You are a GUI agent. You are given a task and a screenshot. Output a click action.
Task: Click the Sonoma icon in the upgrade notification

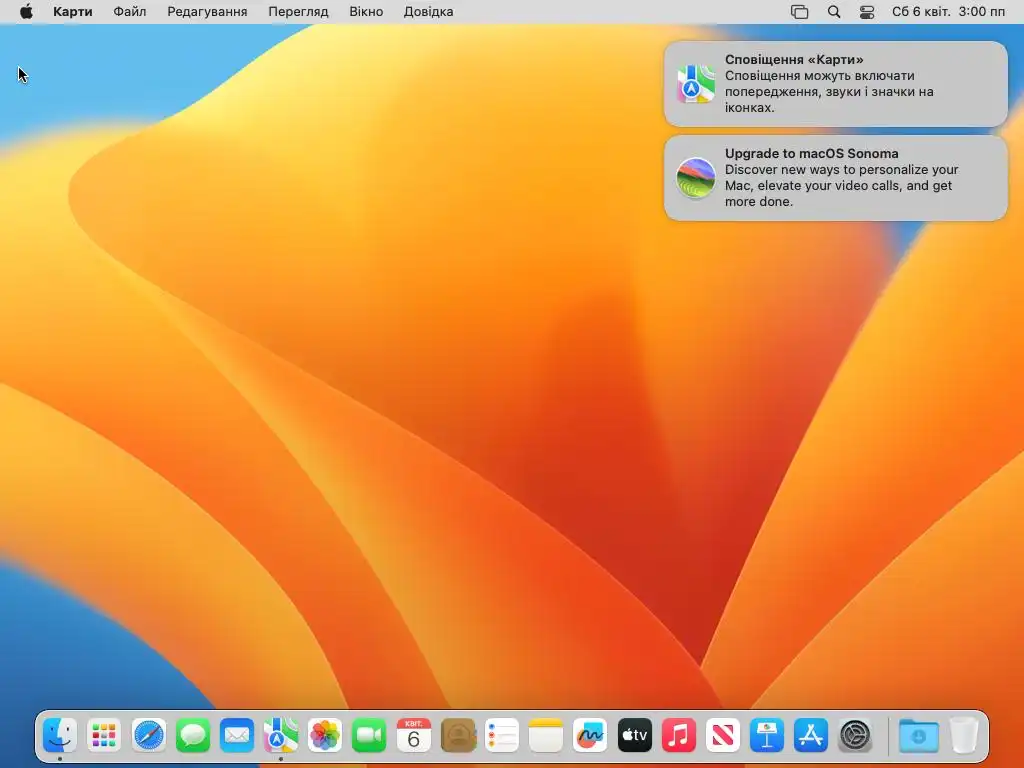coord(696,178)
